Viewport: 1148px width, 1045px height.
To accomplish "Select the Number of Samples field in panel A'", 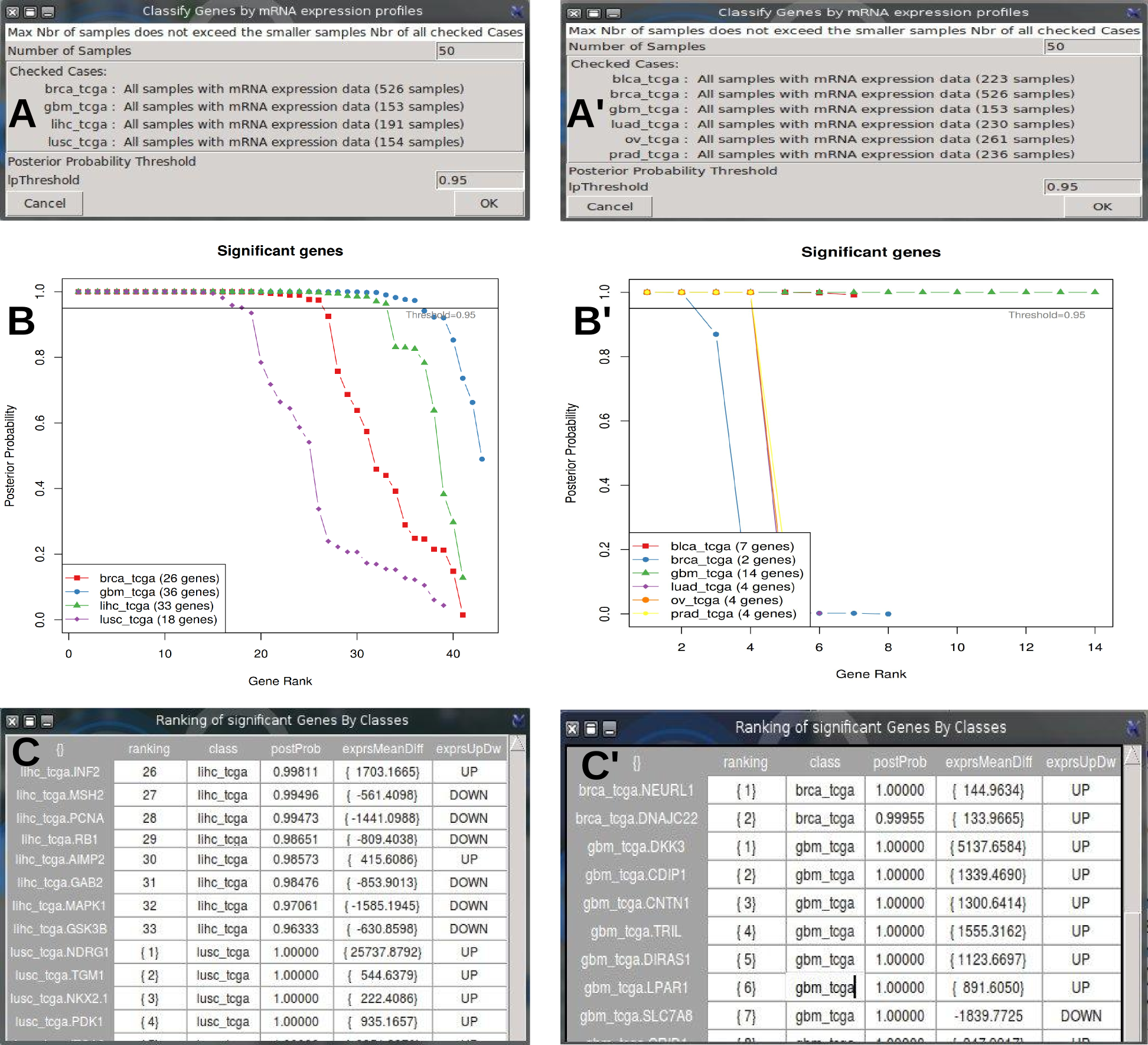I will [x=1091, y=47].
